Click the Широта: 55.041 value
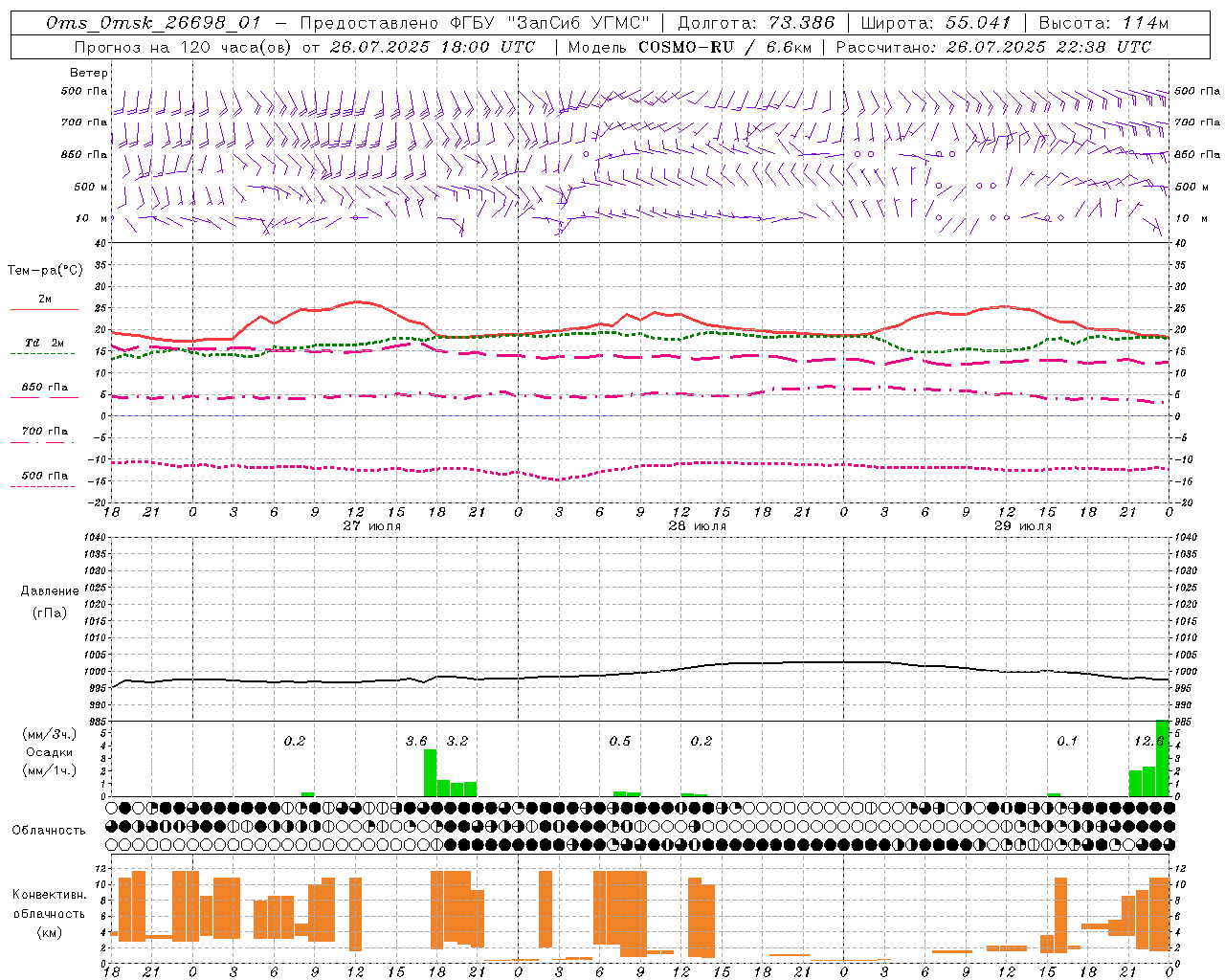The image size is (1225, 980). point(936,23)
